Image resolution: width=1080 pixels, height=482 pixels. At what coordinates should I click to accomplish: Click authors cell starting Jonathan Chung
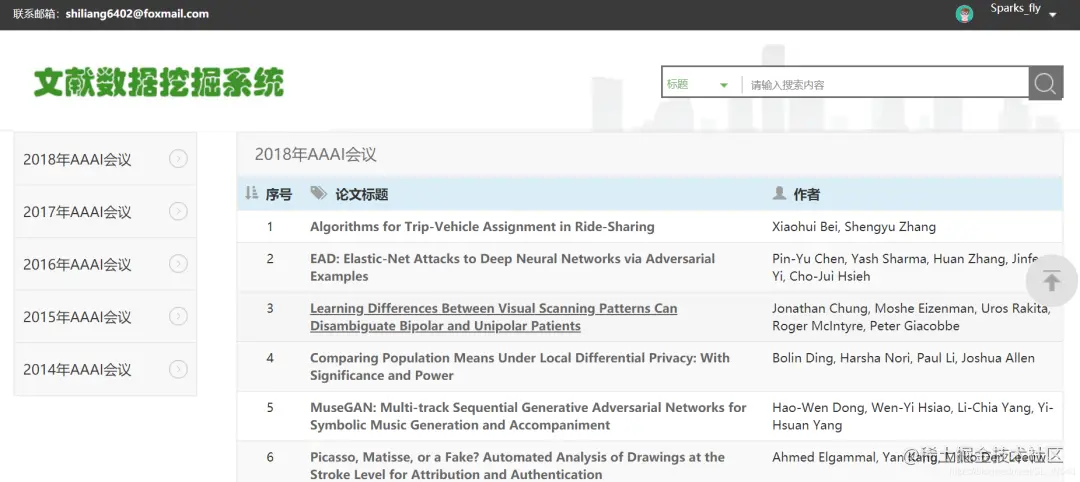pos(911,317)
